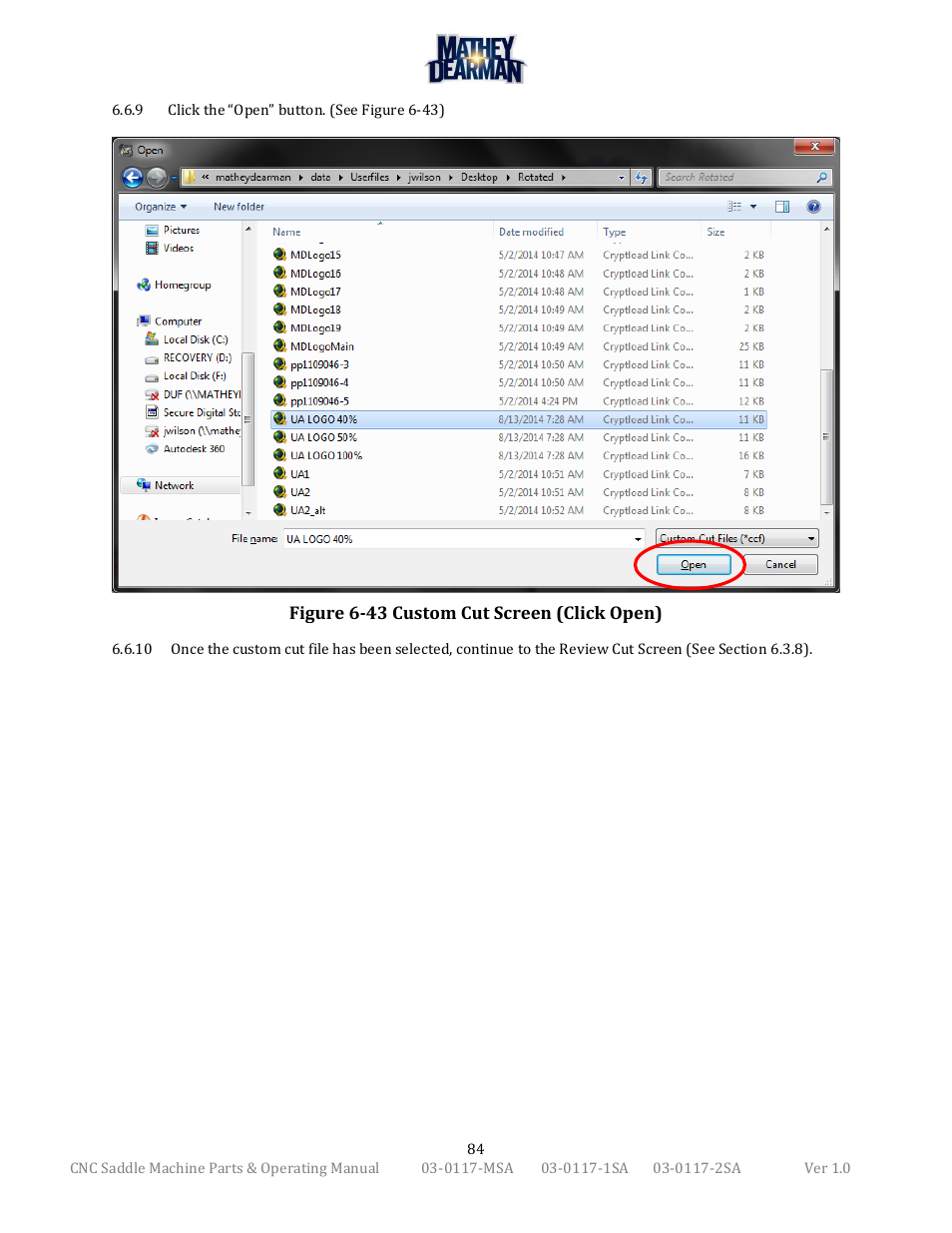This screenshot has width=952, height=1233.
Task: Select the MDLogo17 file
Action: [518, 292]
